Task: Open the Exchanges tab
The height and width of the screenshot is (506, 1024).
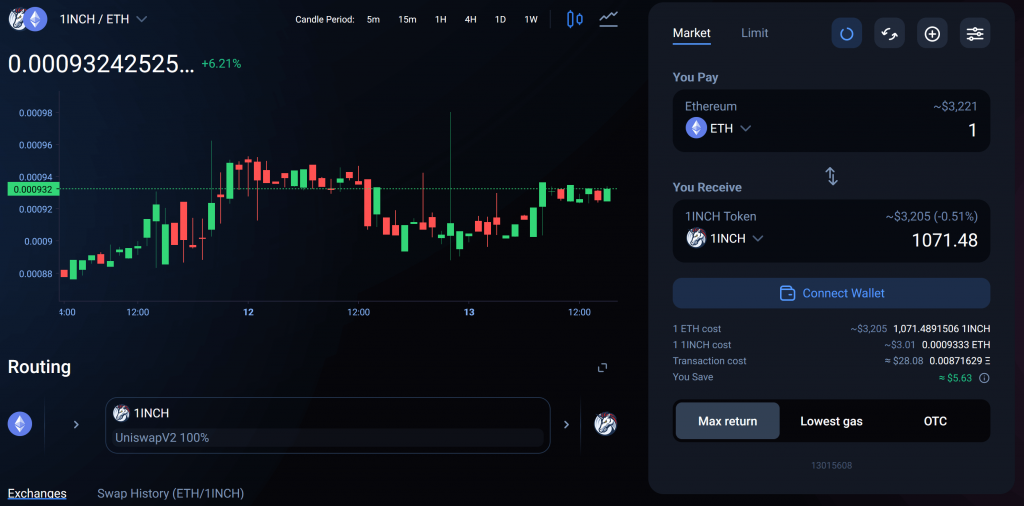Action: (37, 494)
